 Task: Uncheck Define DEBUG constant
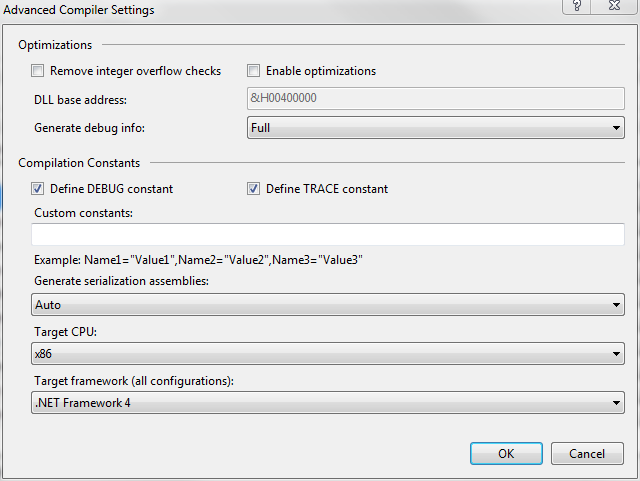(x=39, y=189)
